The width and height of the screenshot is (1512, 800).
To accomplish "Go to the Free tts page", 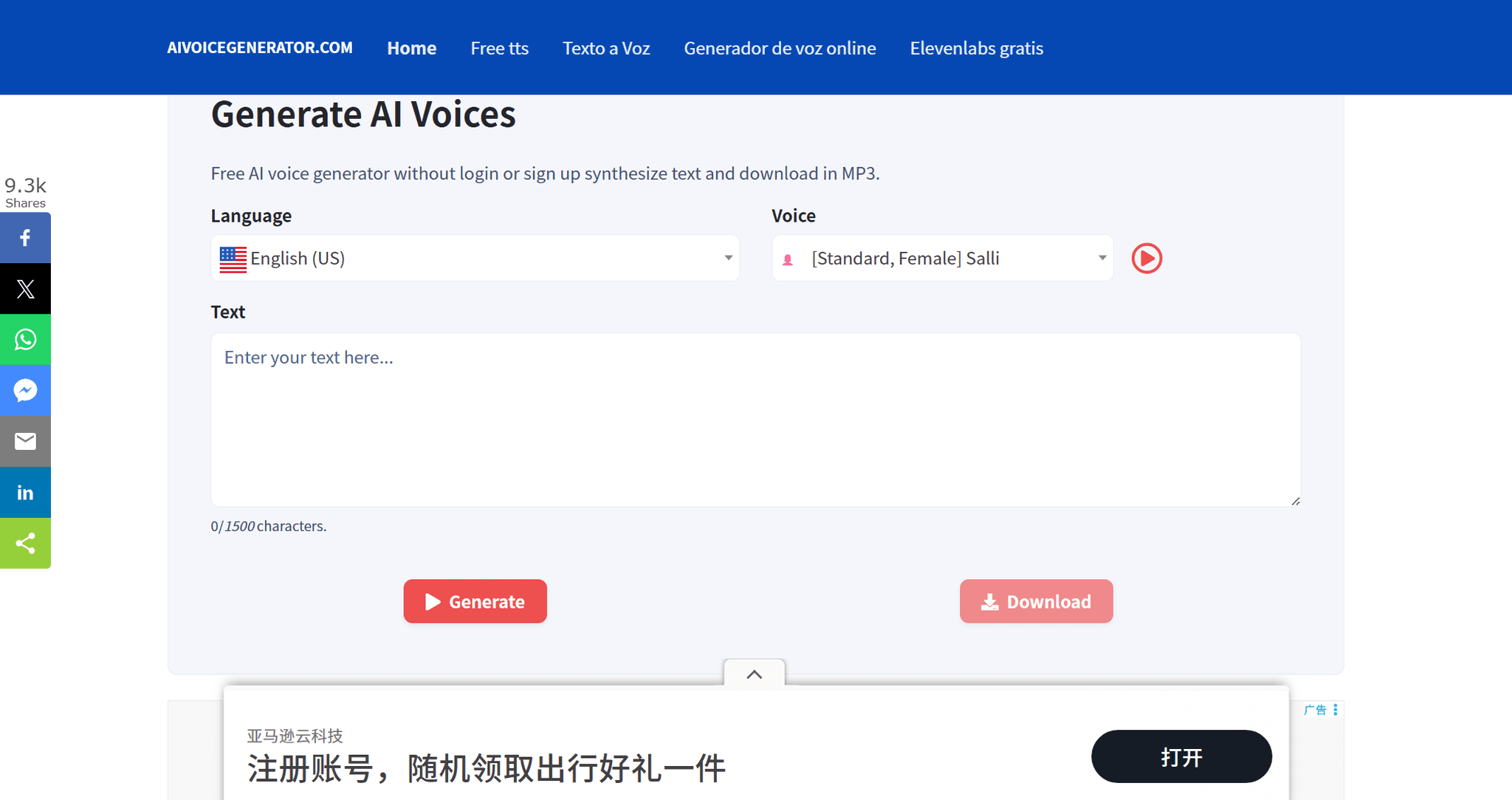I will [499, 47].
